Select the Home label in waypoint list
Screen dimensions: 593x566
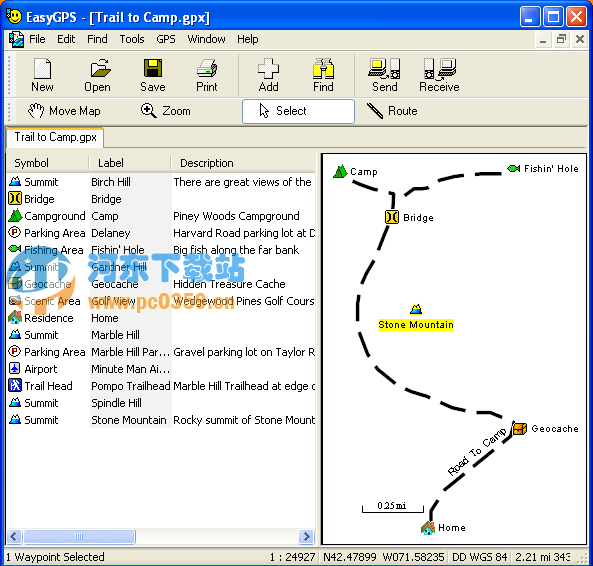[x=105, y=318]
